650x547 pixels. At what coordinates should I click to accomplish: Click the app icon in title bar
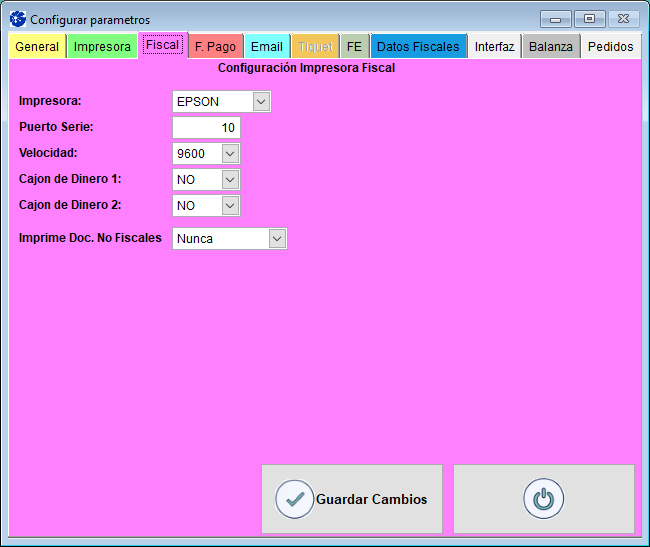[17, 19]
